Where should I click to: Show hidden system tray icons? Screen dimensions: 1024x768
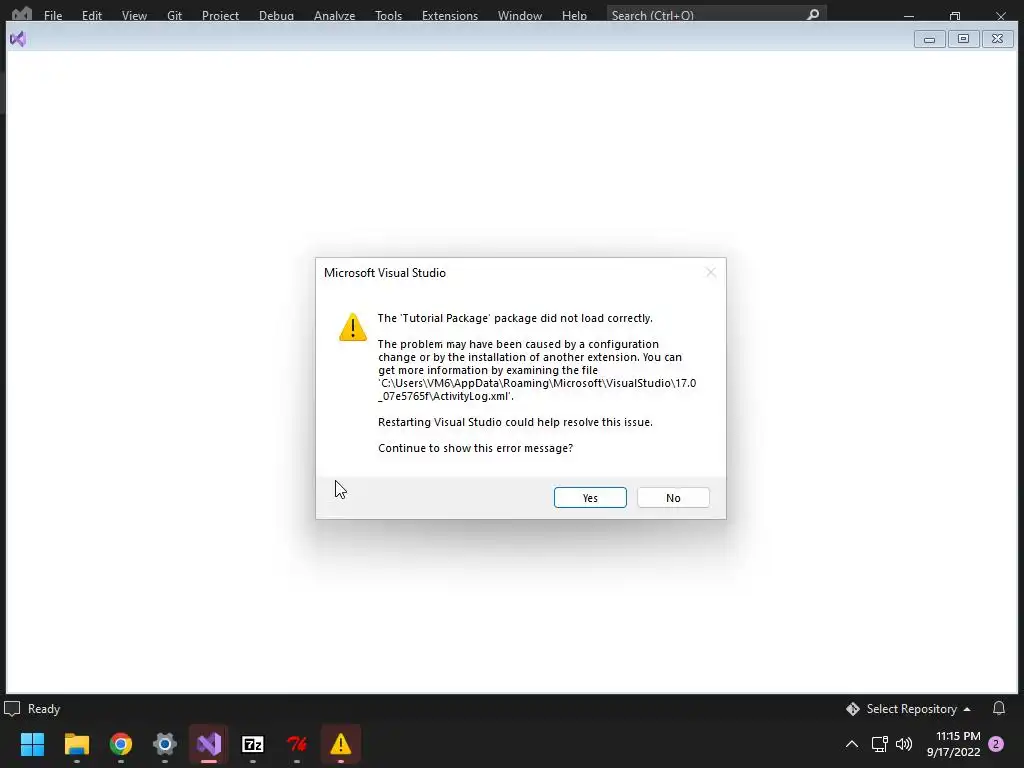[x=852, y=744]
